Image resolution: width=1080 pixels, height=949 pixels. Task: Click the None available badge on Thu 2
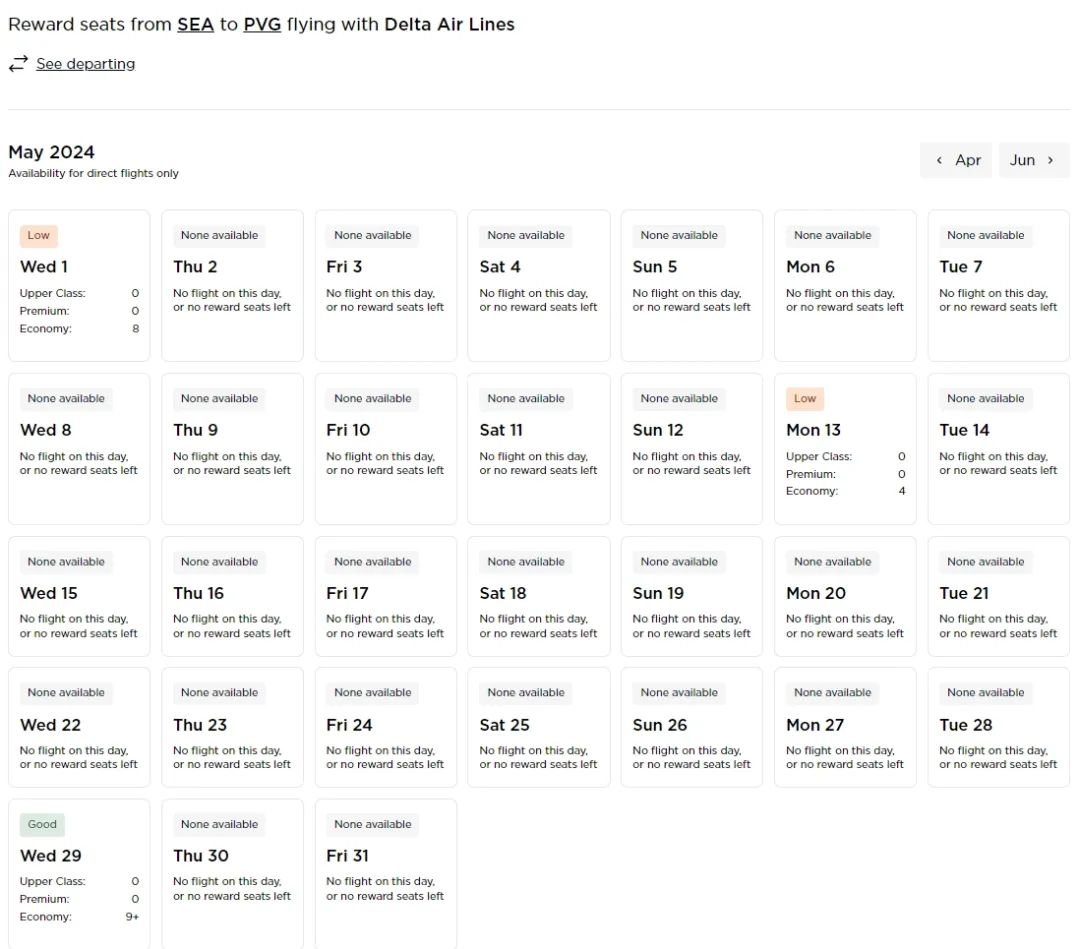point(219,236)
